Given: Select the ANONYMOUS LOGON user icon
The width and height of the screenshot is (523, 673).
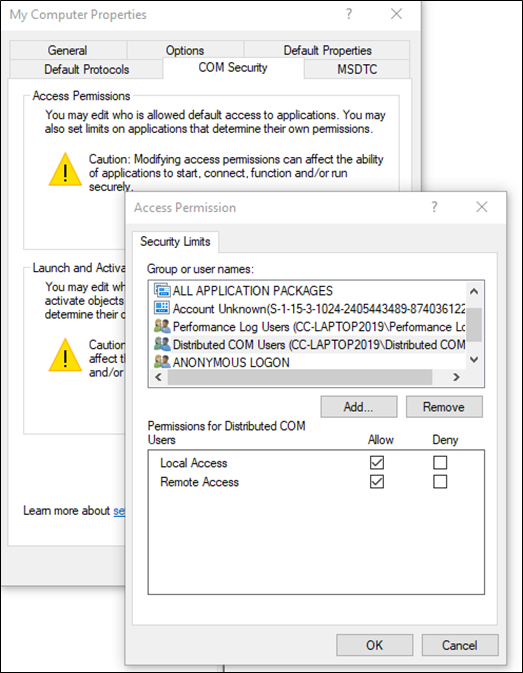Looking at the screenshot, I should (162, 362).
